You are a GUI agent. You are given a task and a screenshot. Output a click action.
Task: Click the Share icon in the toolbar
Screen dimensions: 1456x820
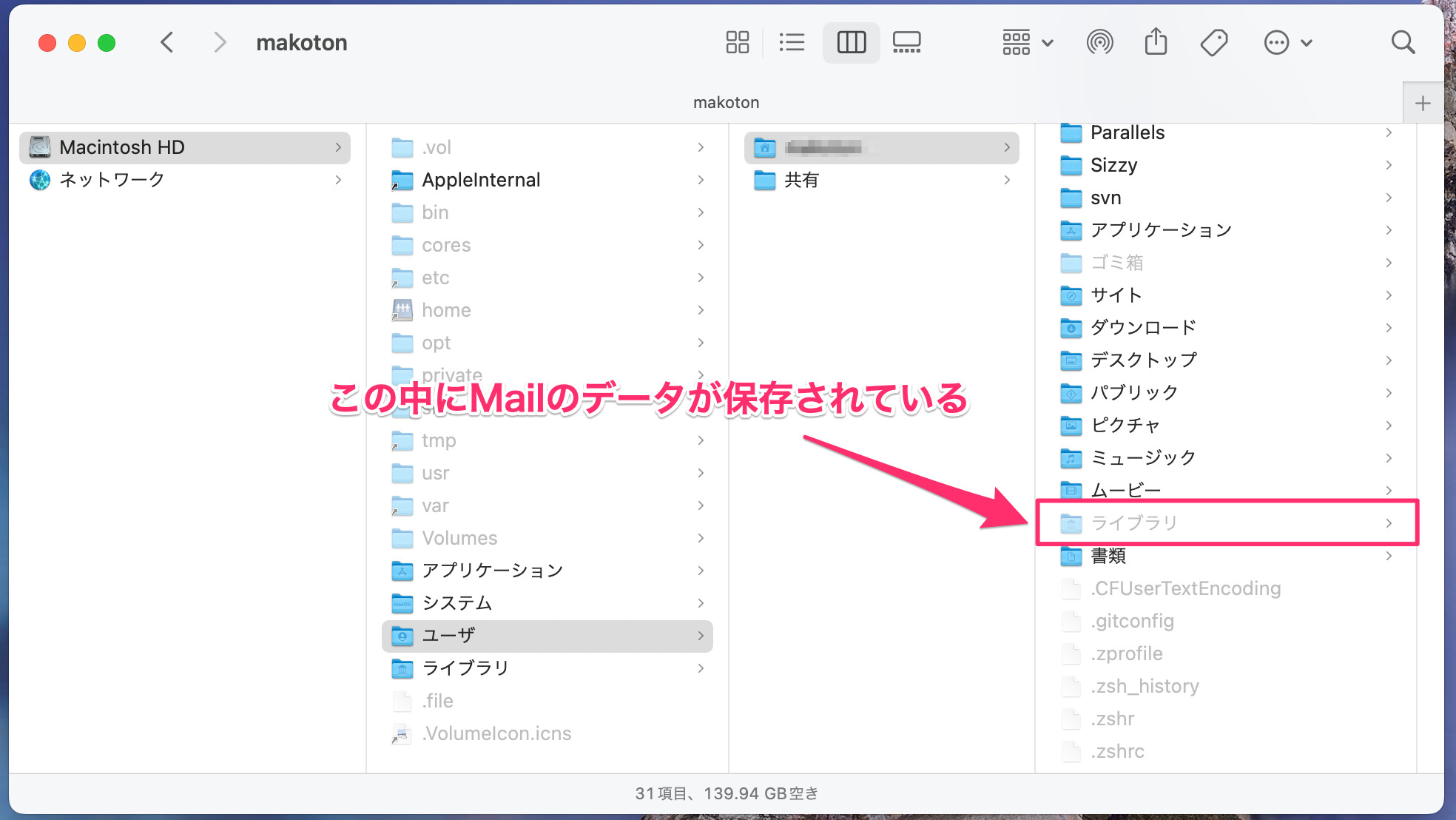(x=1156, y=42)
